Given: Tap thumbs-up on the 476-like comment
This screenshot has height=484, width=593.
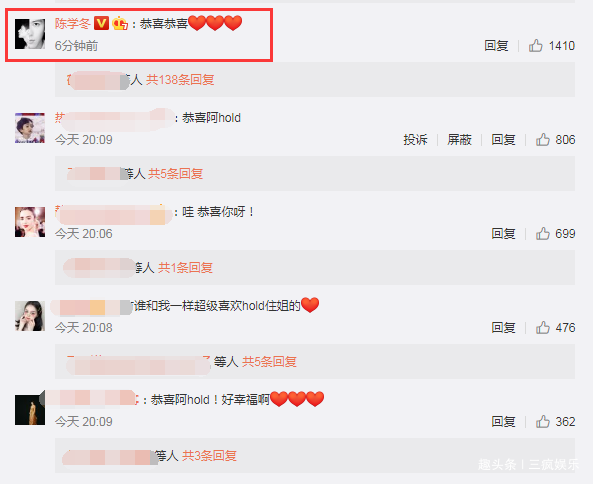Looking at the screenshot, I should coord(543,327).
